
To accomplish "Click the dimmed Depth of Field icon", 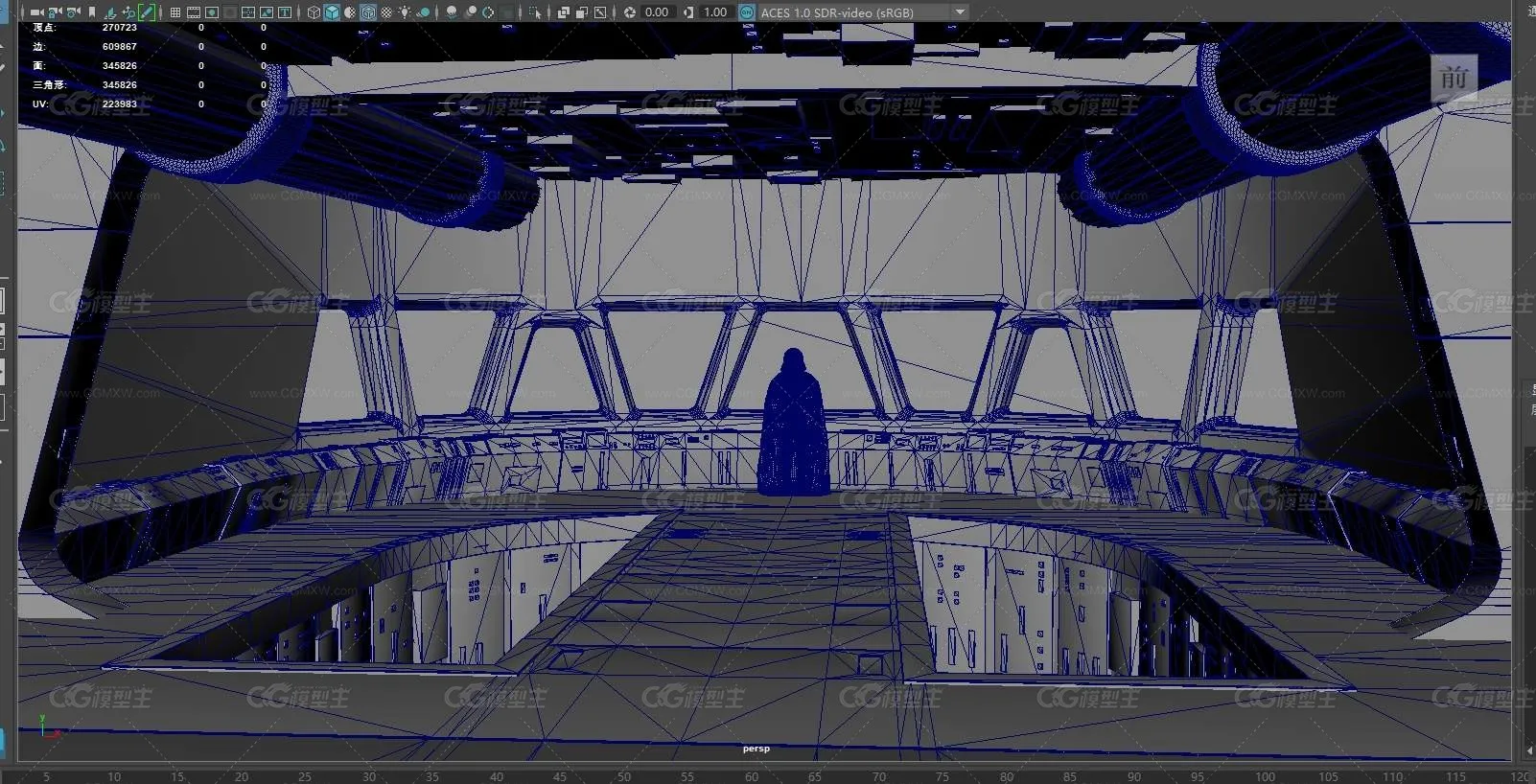I will (x=506, y=12).
